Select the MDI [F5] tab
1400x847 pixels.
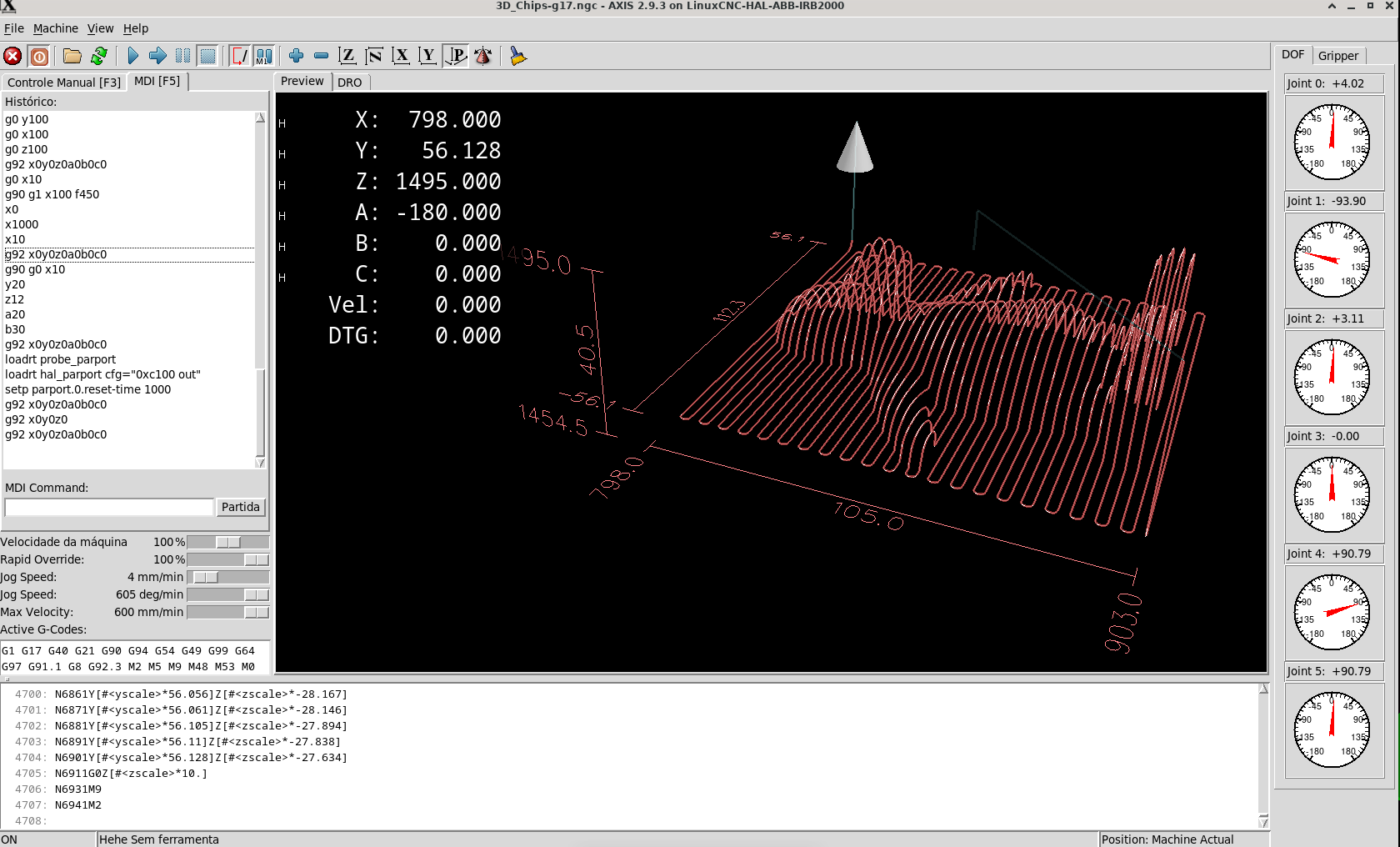[x=157, y=81]
